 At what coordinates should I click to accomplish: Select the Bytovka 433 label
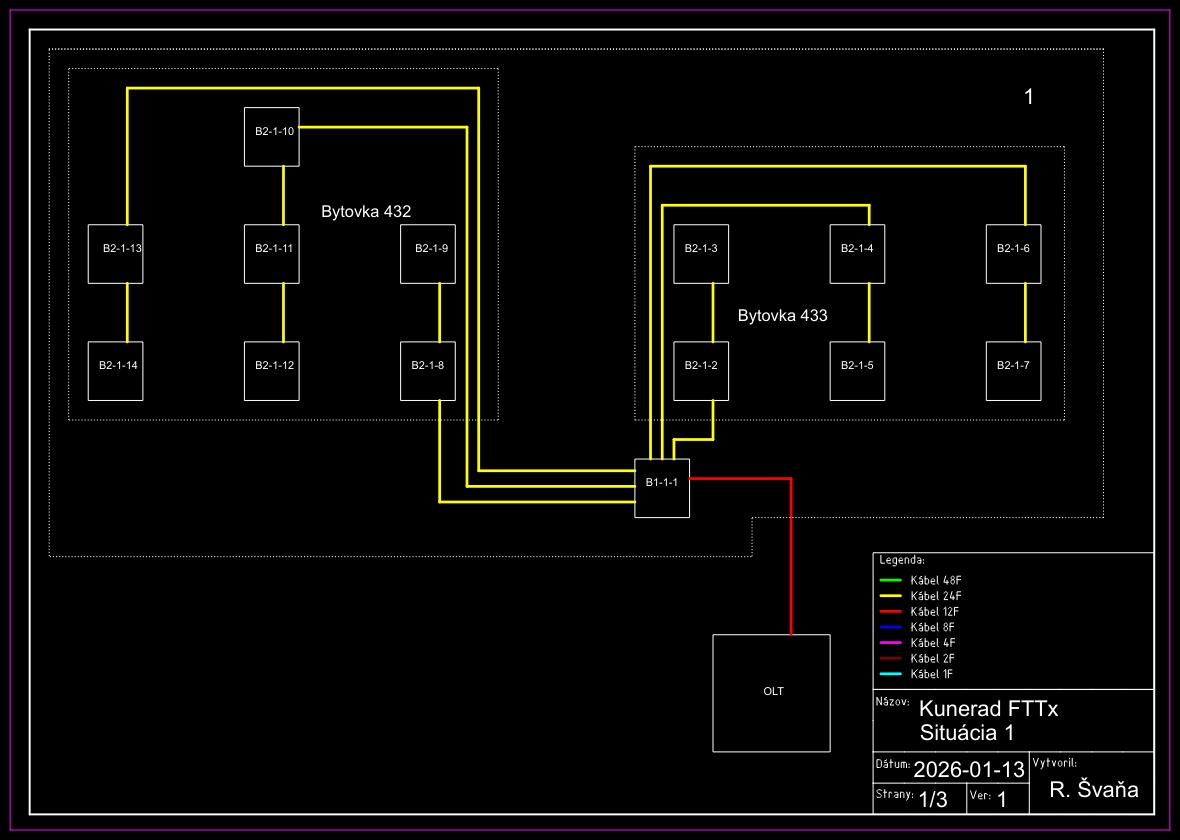(783, 316)
